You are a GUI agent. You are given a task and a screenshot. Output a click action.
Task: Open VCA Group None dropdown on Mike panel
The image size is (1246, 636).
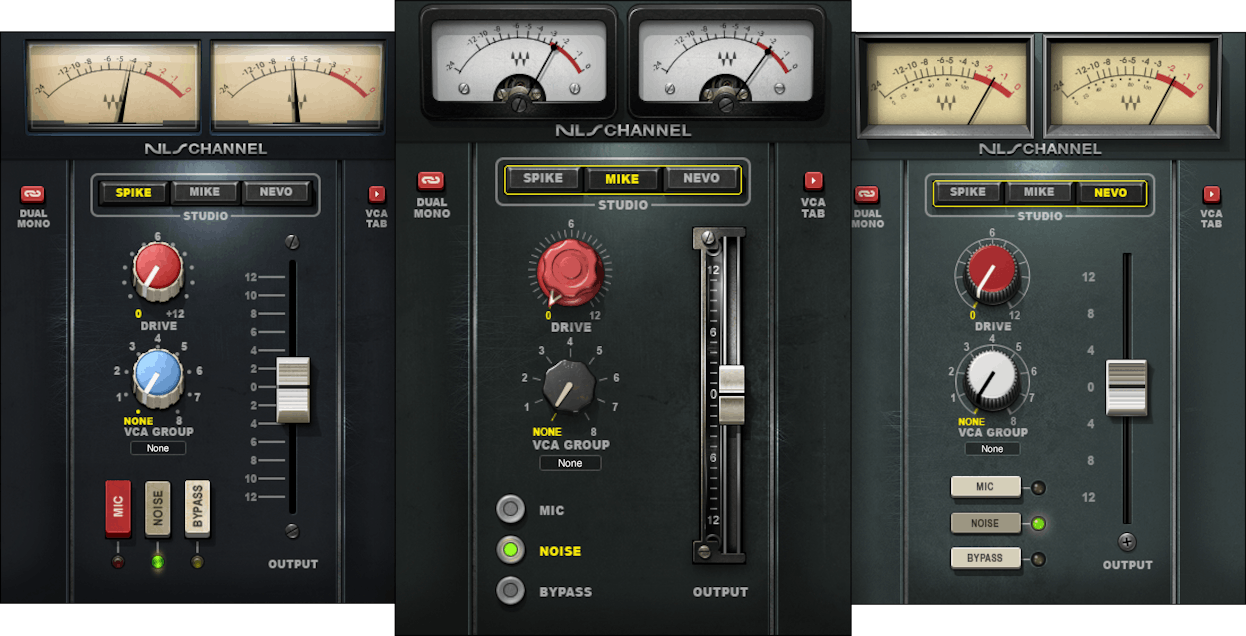tap(570, 463)
